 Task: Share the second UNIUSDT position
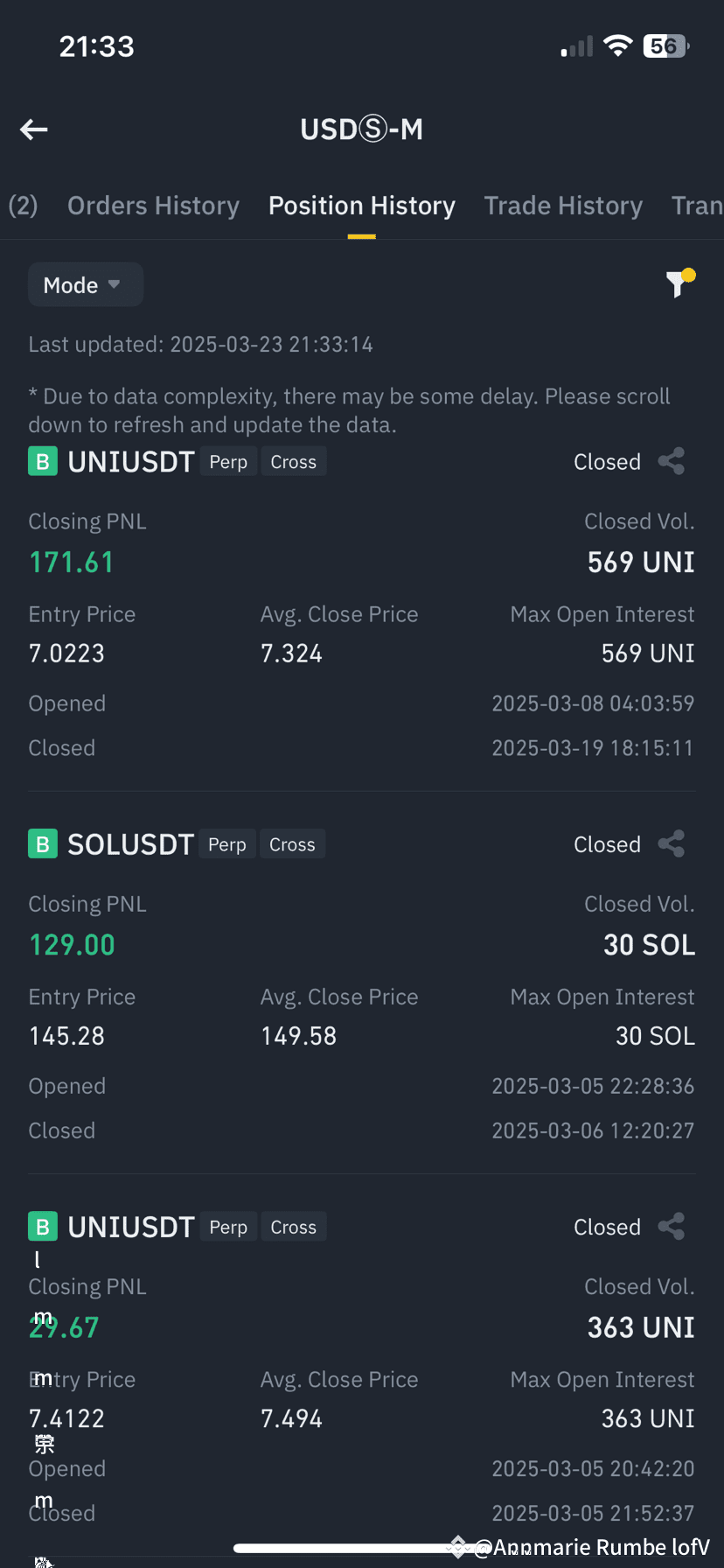coord(671,1226)
